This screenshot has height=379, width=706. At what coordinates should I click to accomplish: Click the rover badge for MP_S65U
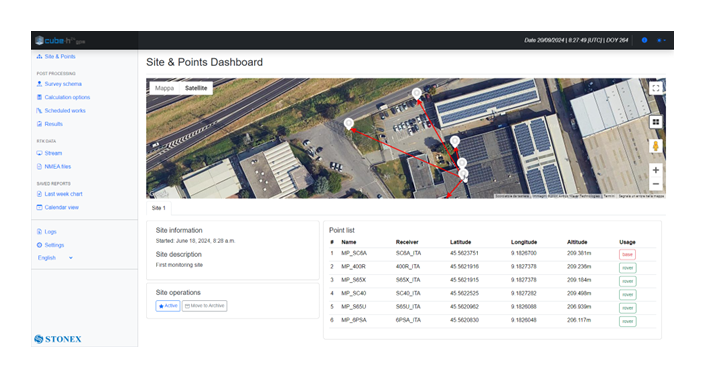(x=627, y=308)
